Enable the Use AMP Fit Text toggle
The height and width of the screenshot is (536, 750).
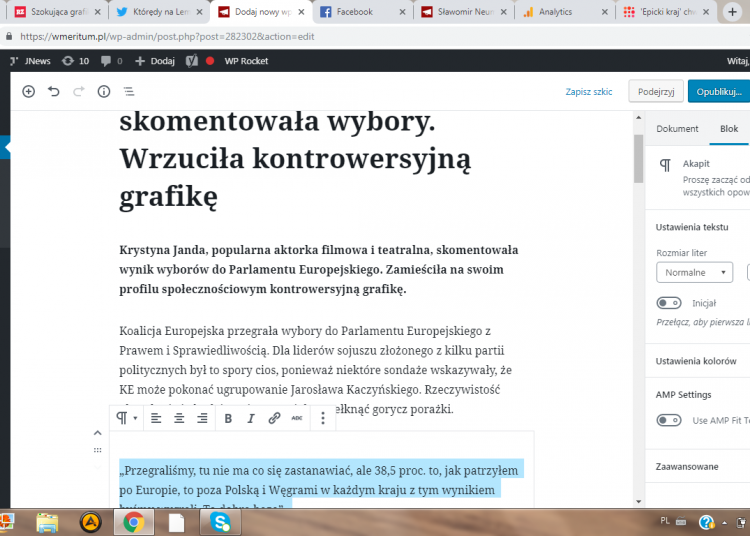[x=668, y=420]
